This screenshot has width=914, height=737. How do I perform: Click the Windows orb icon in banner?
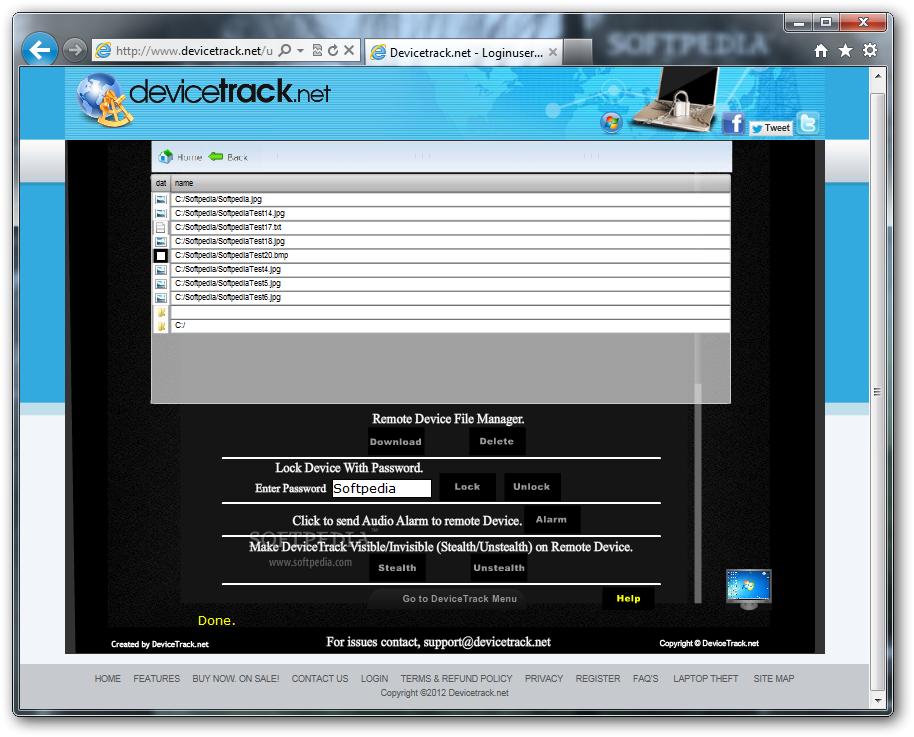point(611,122)
